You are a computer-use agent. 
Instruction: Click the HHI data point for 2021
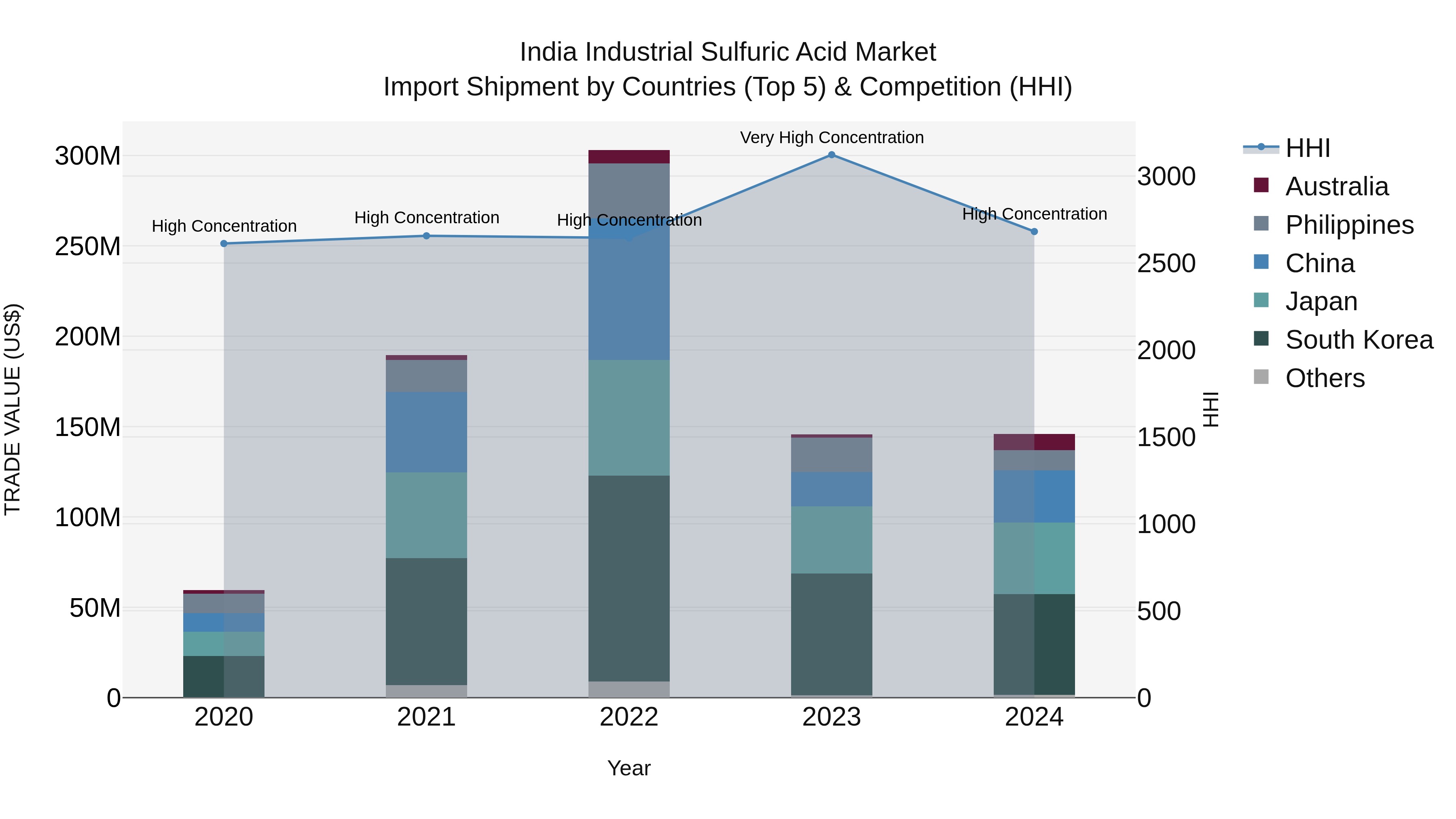[427, 236]
